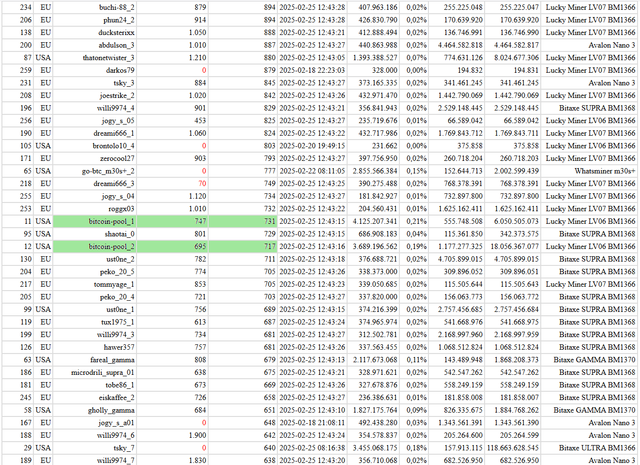Click the "ducksterixx" worker name
Screen dimensions: 640x465
pos(116,33)
